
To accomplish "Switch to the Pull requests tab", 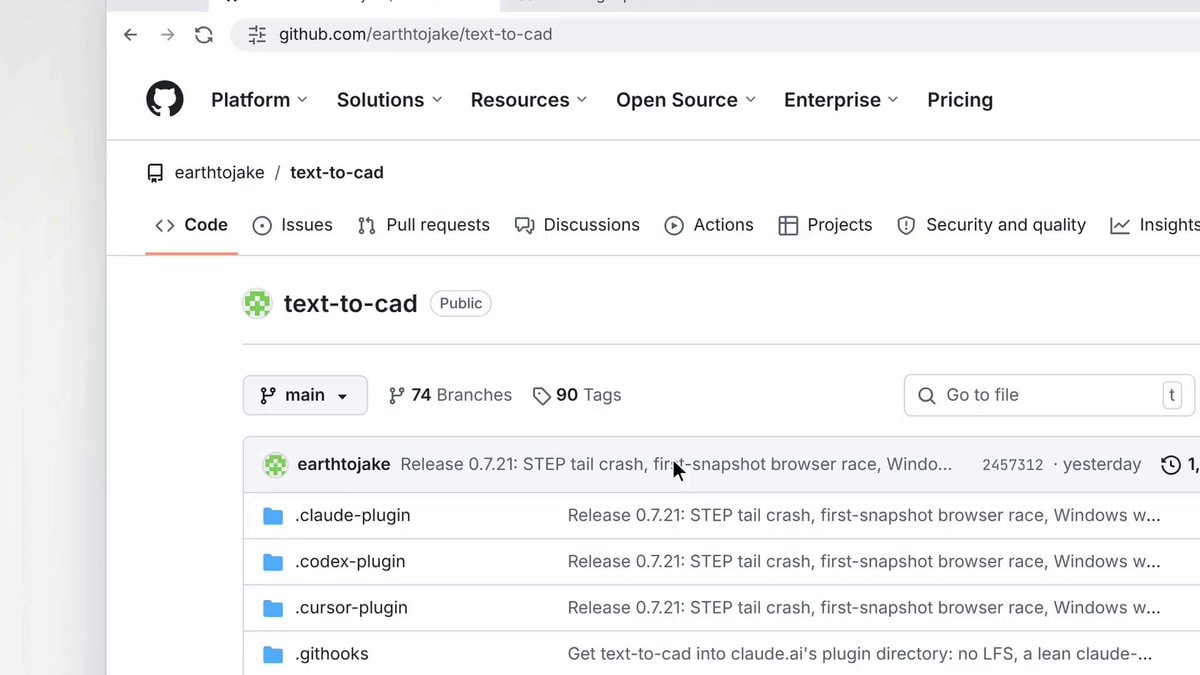I will (x=424, y=225).
